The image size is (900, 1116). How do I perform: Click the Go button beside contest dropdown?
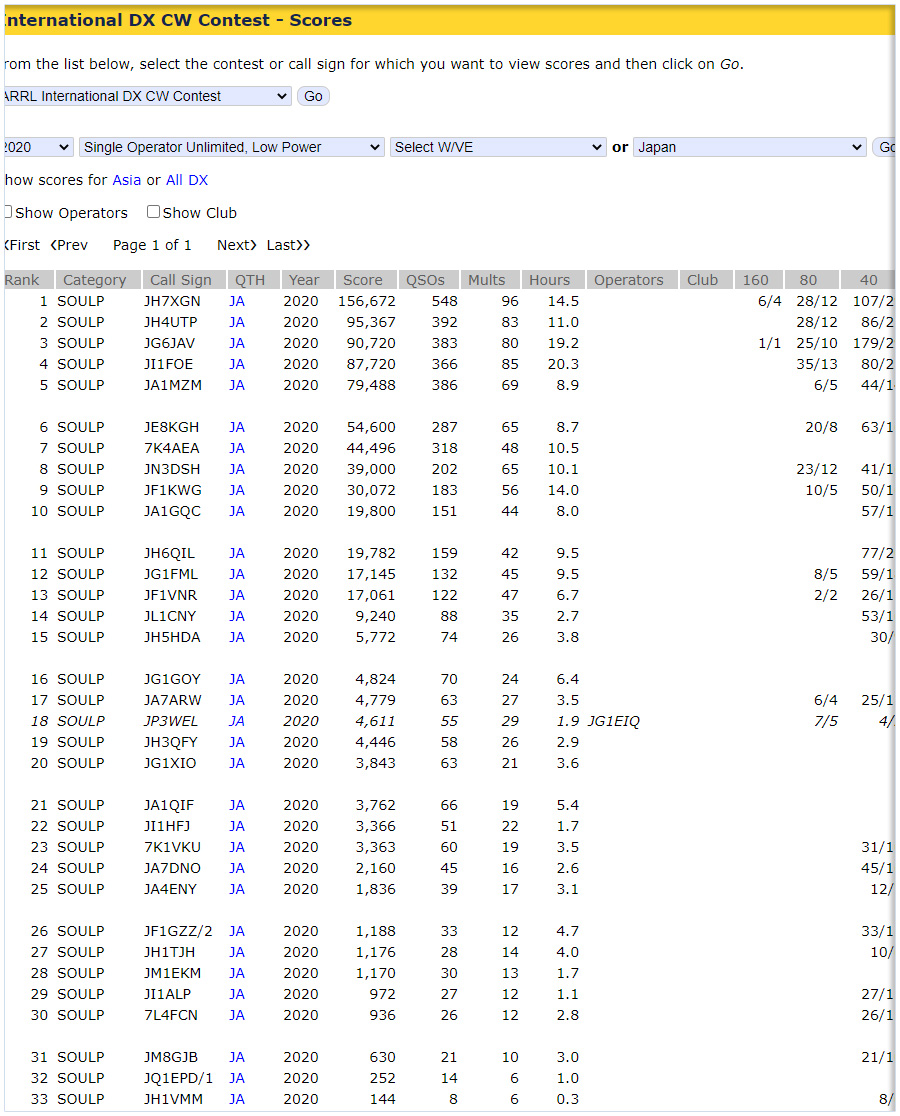[x=313, y=96]
